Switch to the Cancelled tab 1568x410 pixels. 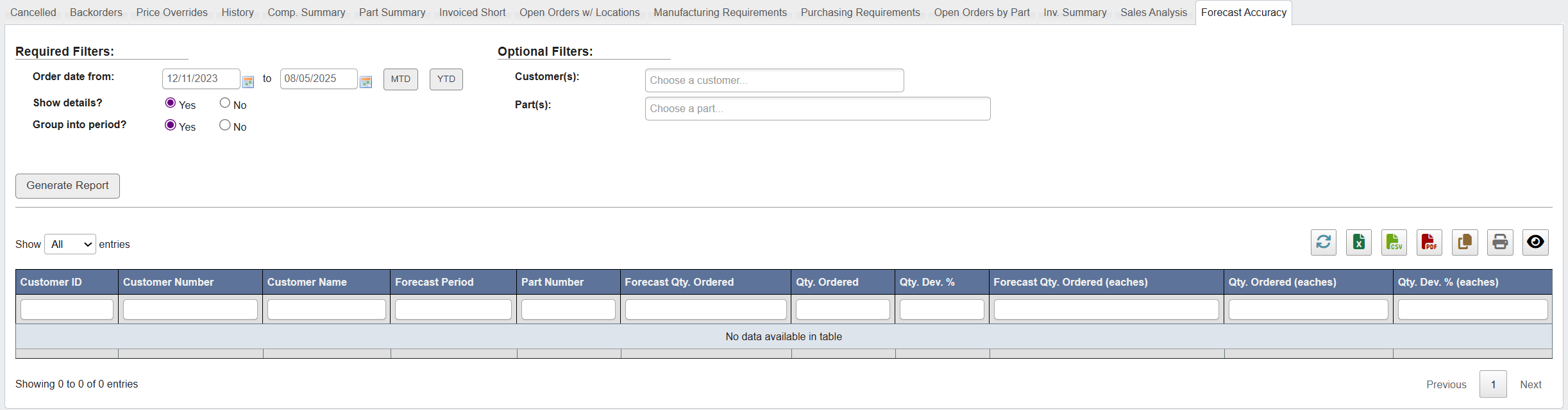click(33, 12)
